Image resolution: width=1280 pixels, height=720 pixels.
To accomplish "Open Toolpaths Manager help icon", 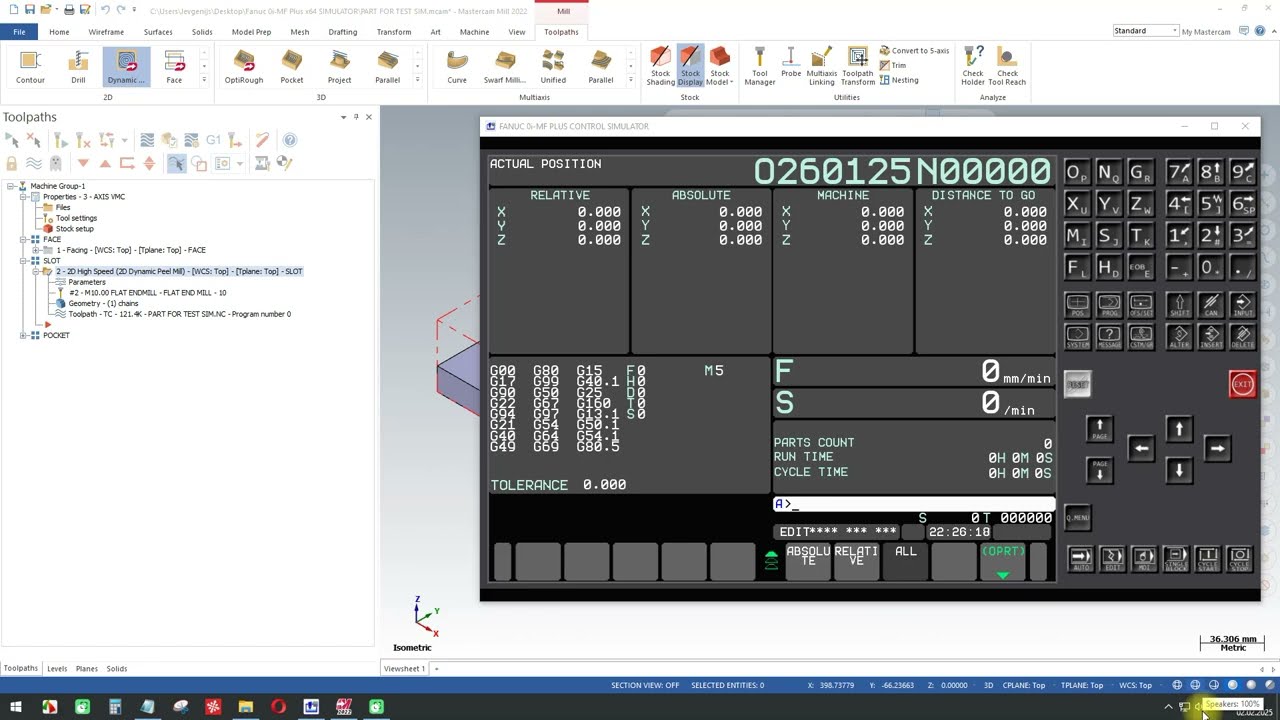I will pyautogui.click(x=290, y=140).
